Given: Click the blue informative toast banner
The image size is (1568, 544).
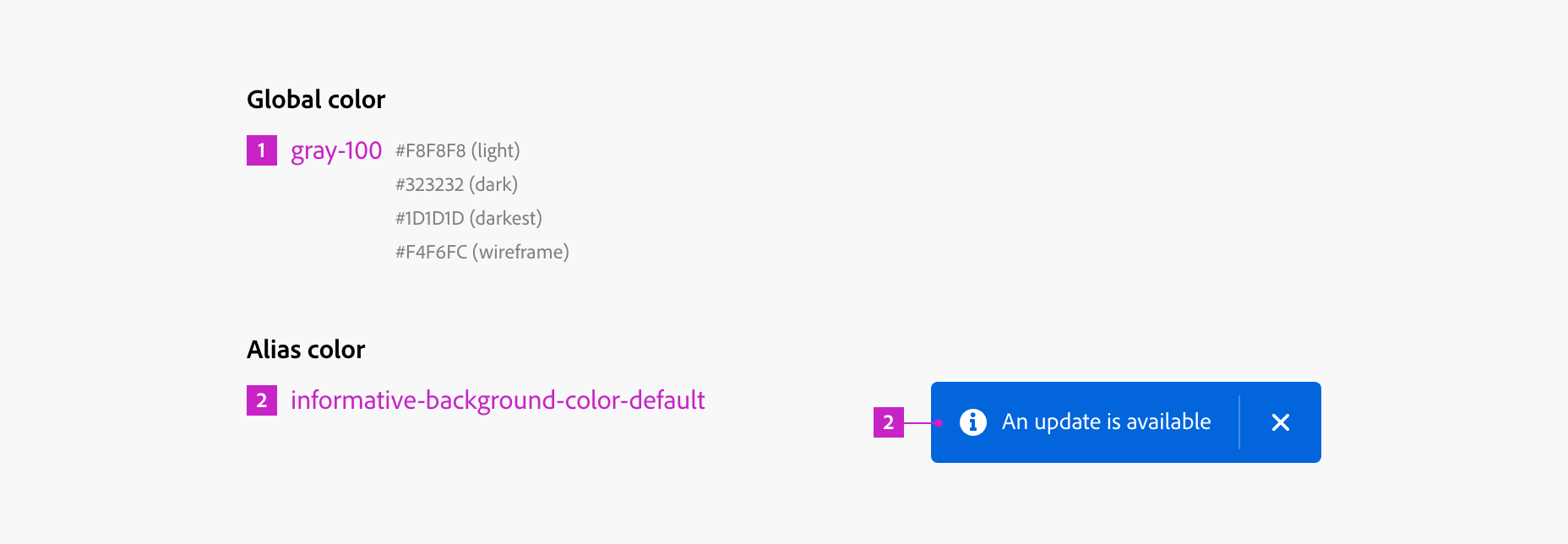Looking at the screenshot, I should point(1125,422).
